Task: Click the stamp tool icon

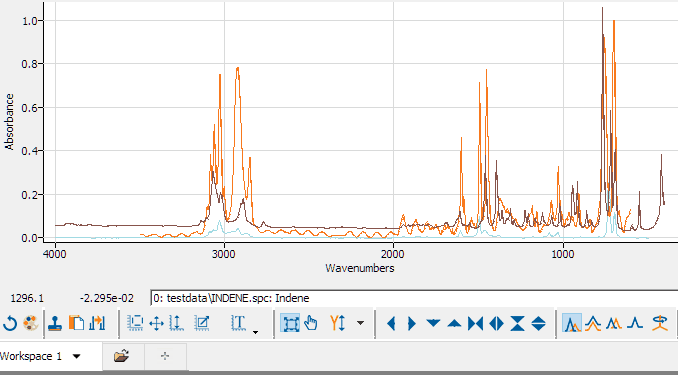Action: click(x=55, y=324)
